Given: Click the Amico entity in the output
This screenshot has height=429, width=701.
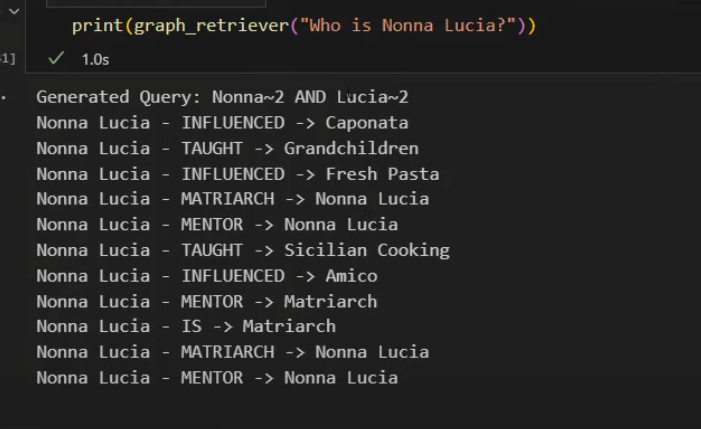Looking at the screenshot, I should tap(351, 275).
